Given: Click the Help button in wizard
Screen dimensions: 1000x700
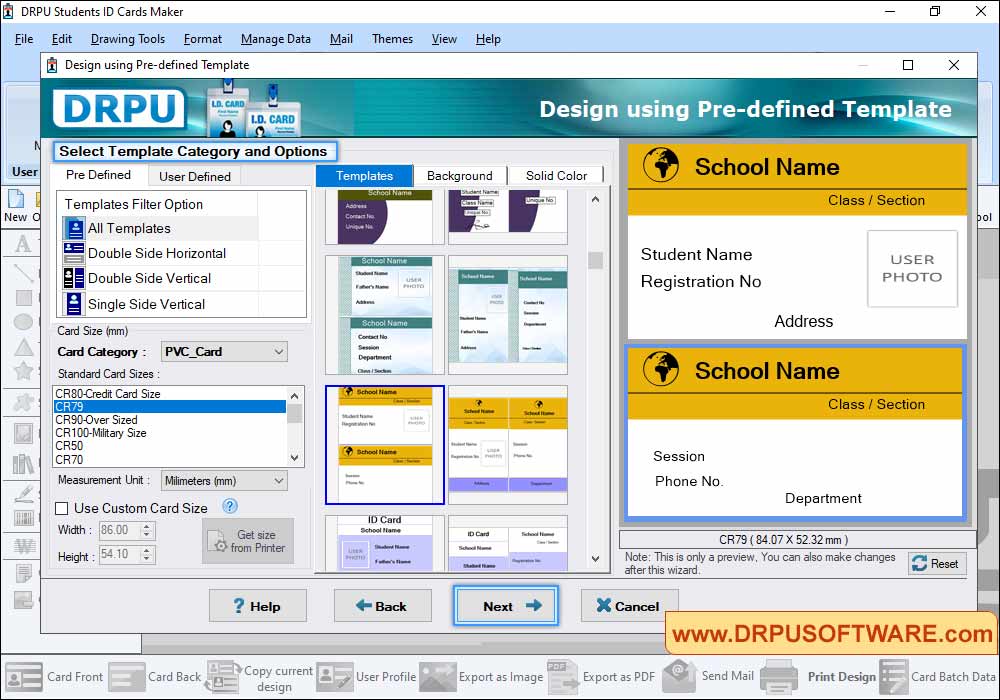Looking at the screenshot, I should [x=258, y=606].
